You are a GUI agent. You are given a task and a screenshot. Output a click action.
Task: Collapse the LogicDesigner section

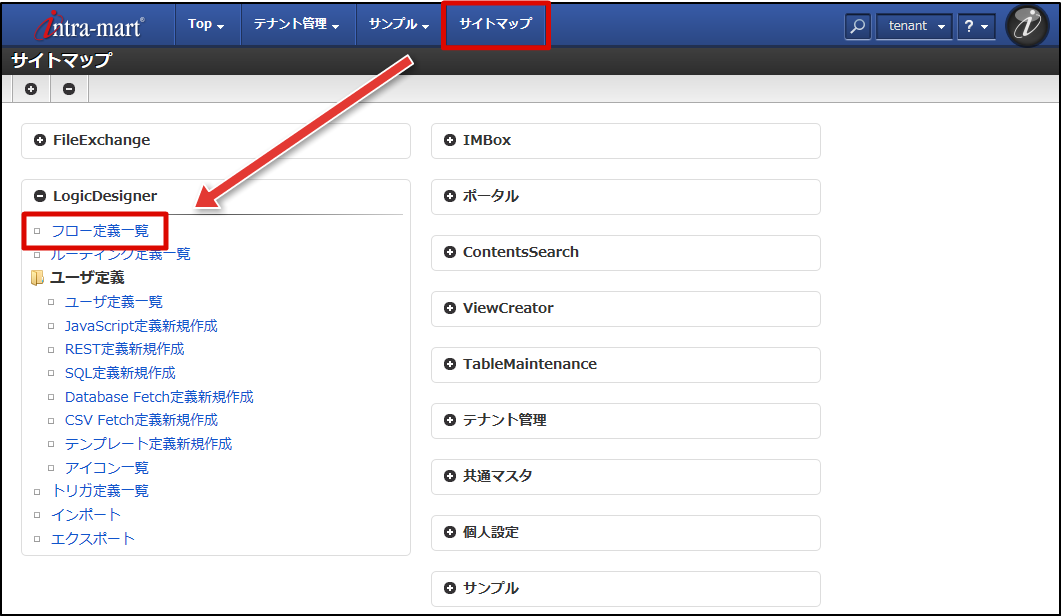coord(38,196)
